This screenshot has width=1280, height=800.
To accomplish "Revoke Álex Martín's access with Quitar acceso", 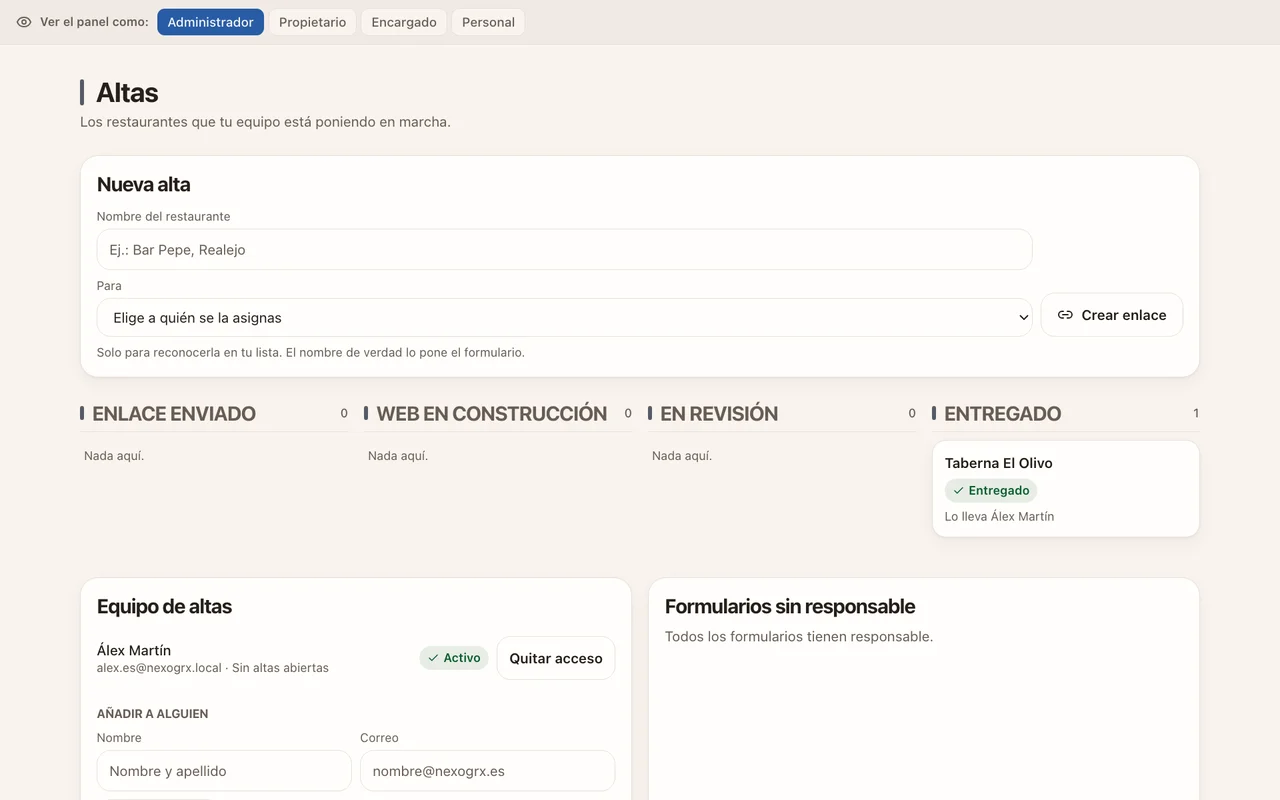I will tap(556, 658).
